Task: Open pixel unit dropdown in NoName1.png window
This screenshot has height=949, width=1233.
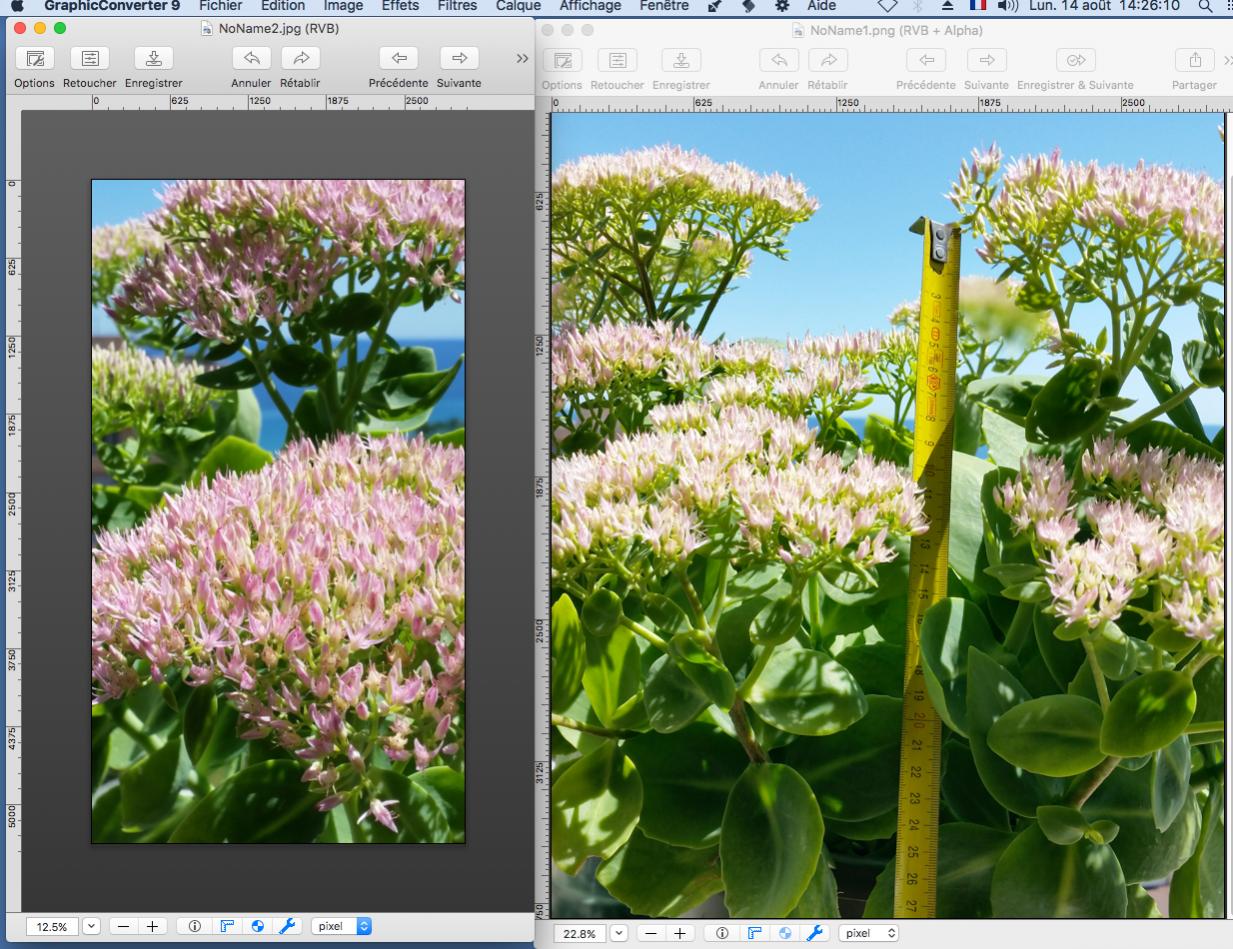Action: 869,934
